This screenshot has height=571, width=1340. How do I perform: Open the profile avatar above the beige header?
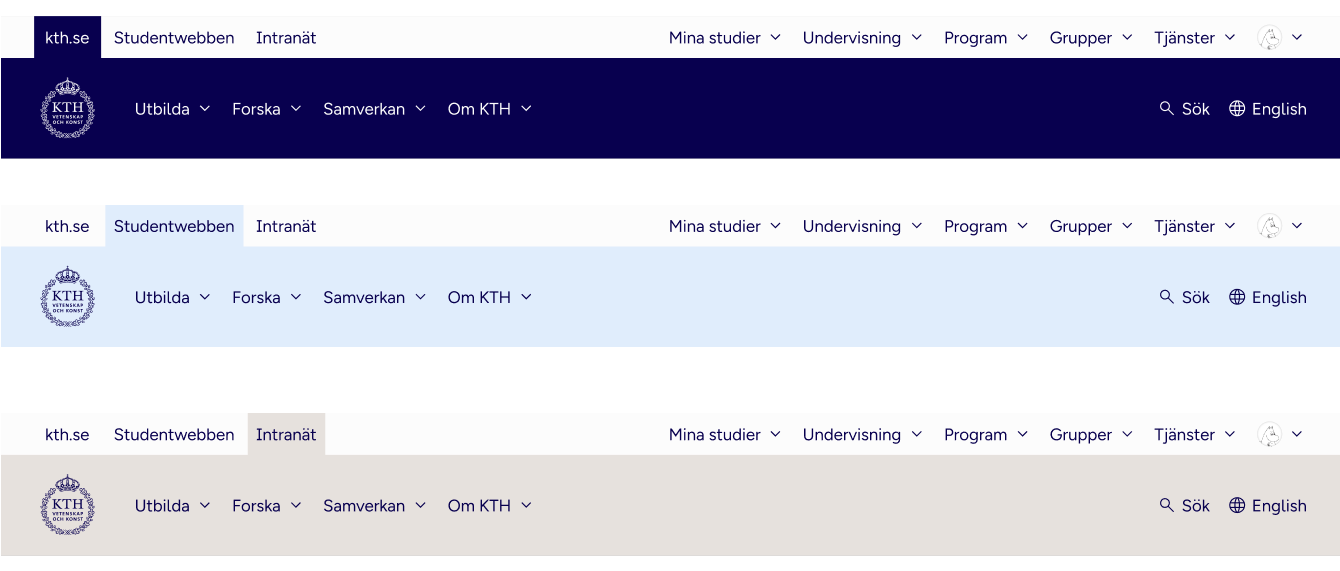pos(1270,435)
